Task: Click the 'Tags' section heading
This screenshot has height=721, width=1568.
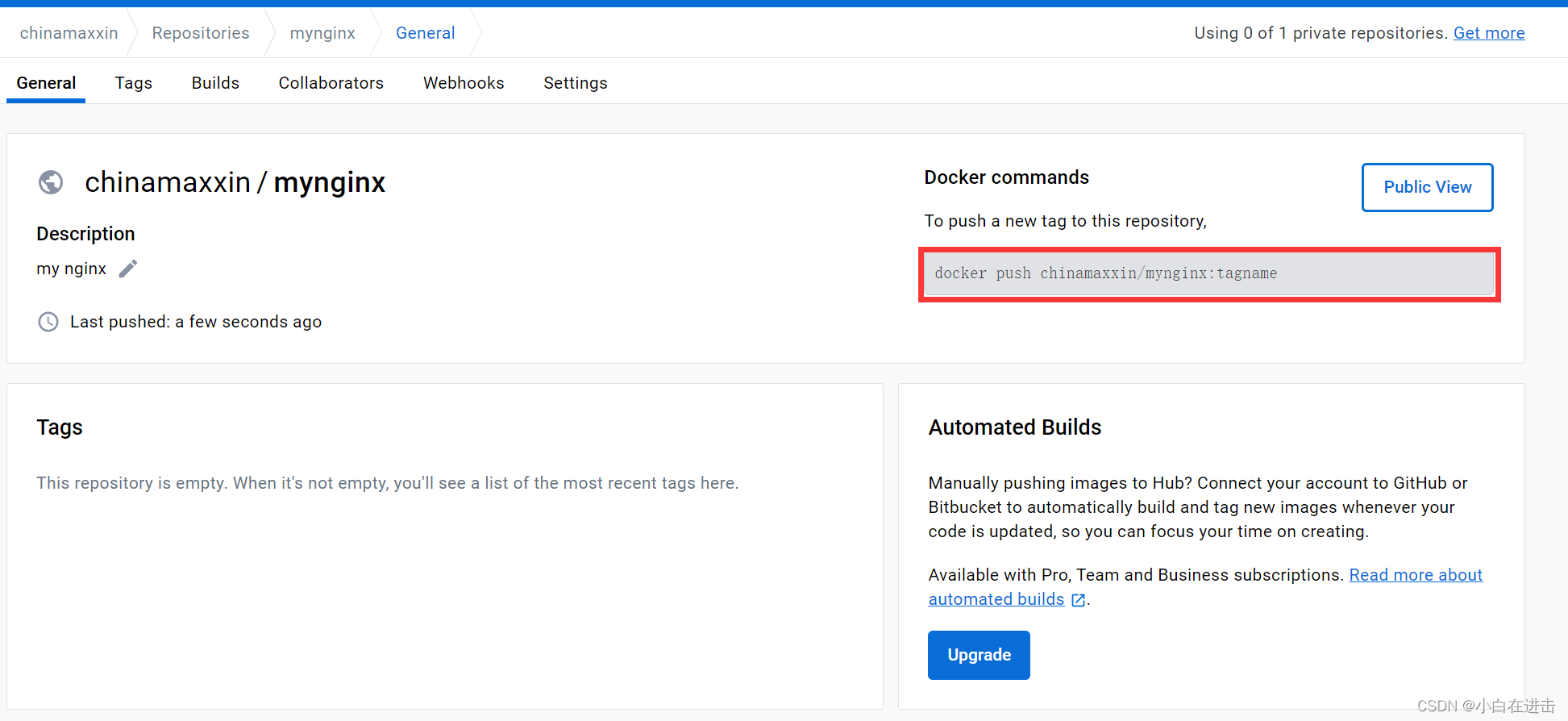Action: [x=60, y=427]
